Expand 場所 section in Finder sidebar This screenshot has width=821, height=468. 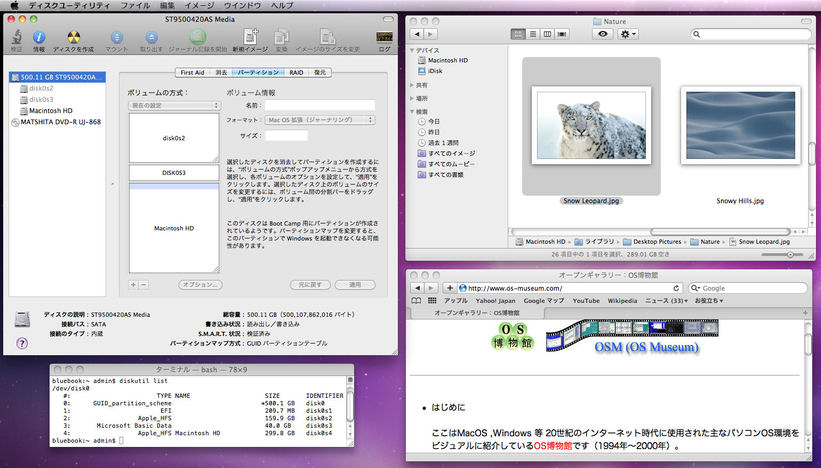coord(413,98)
